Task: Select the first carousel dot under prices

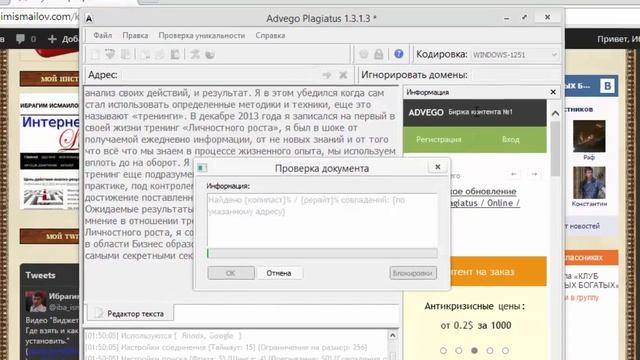Action: [x=443, y=351]
